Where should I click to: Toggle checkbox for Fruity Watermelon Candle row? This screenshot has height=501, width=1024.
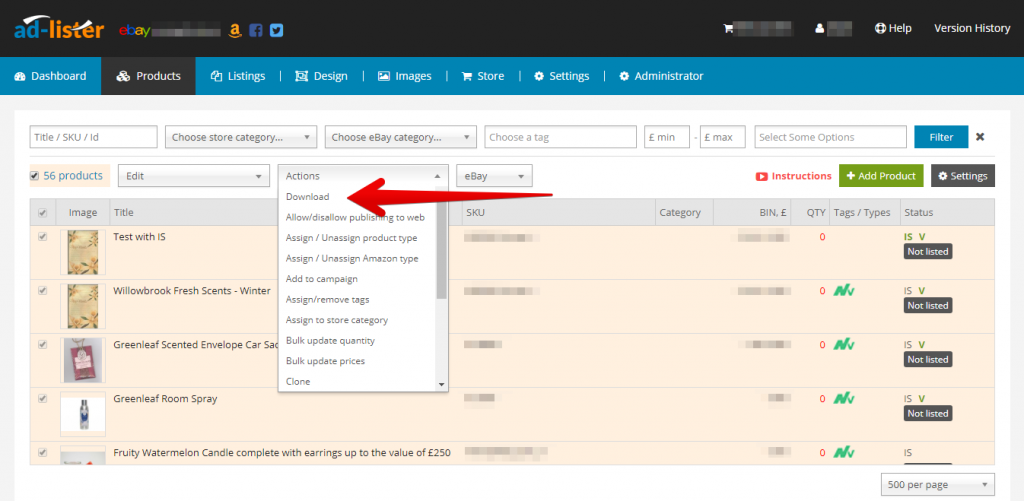[42, 452]
